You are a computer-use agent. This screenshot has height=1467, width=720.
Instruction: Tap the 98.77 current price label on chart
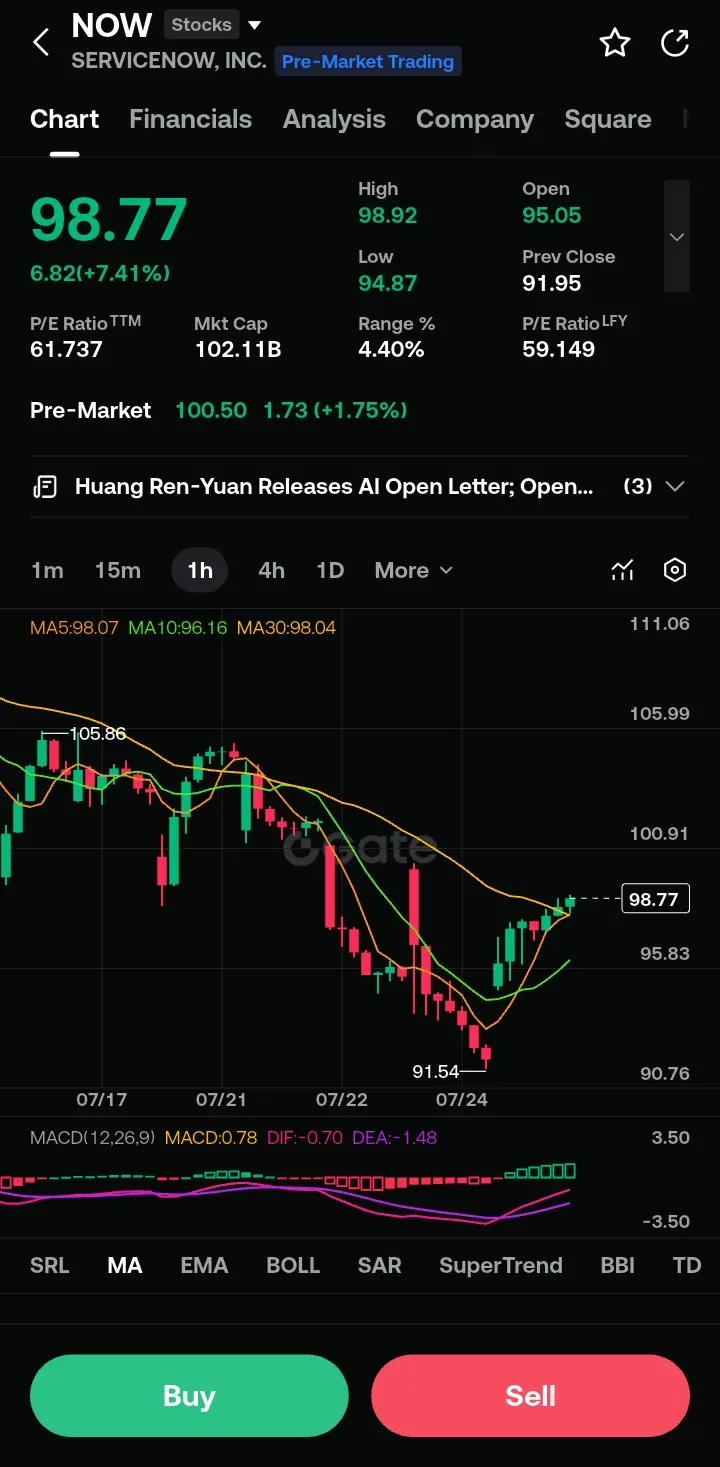point(655,899)
